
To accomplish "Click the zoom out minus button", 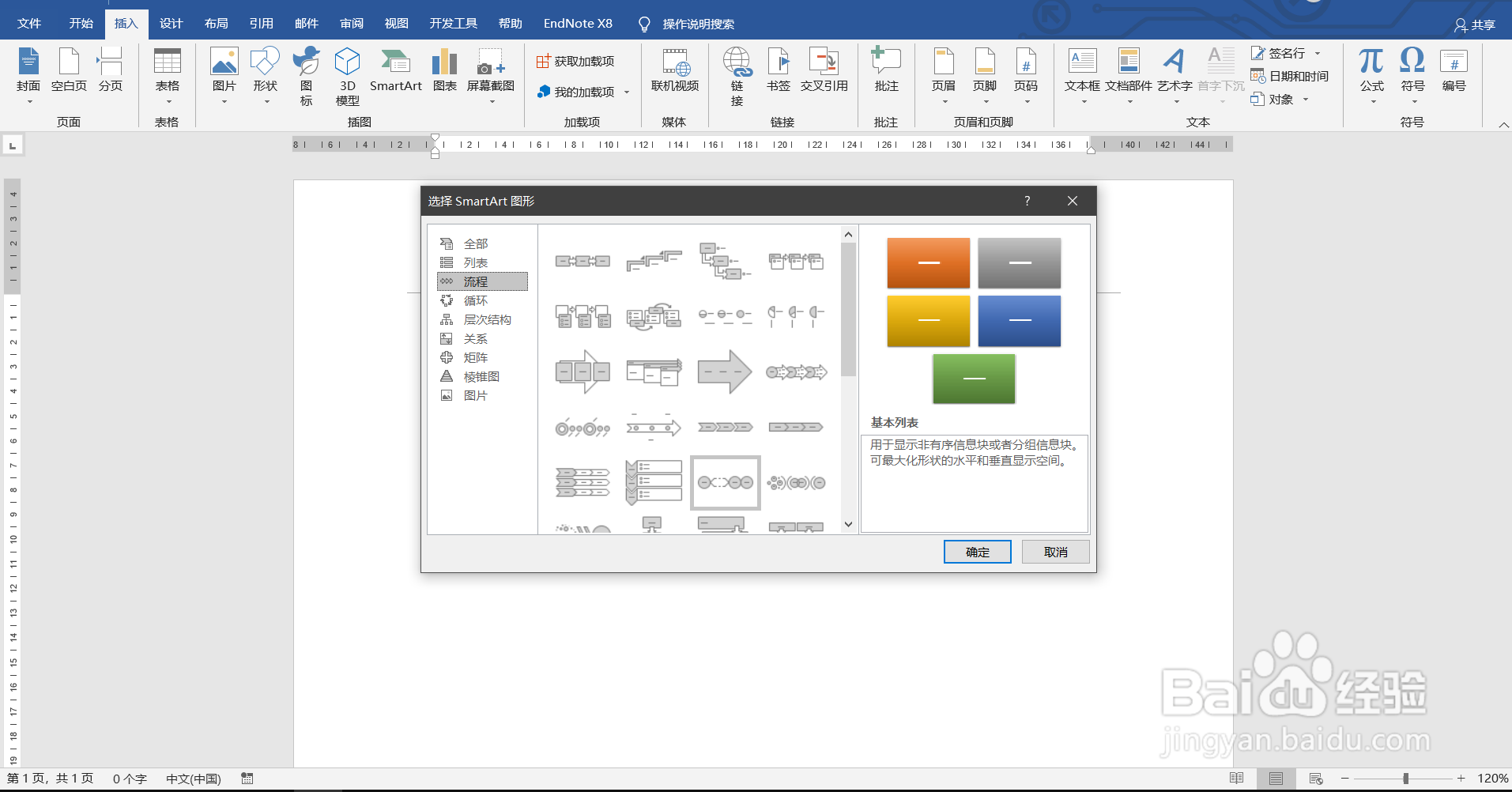I will 1345,779.
